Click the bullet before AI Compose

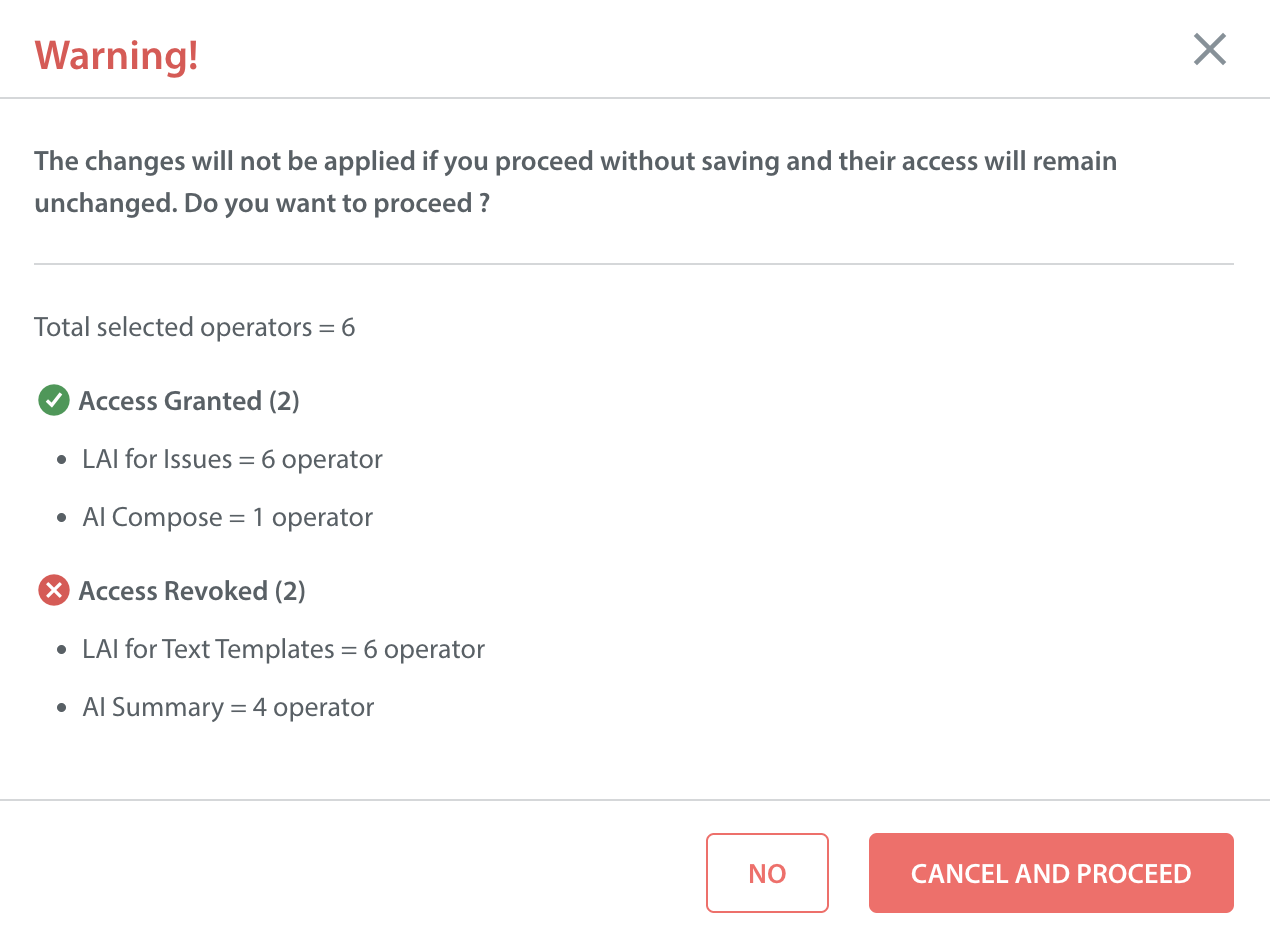pos(62,518)
